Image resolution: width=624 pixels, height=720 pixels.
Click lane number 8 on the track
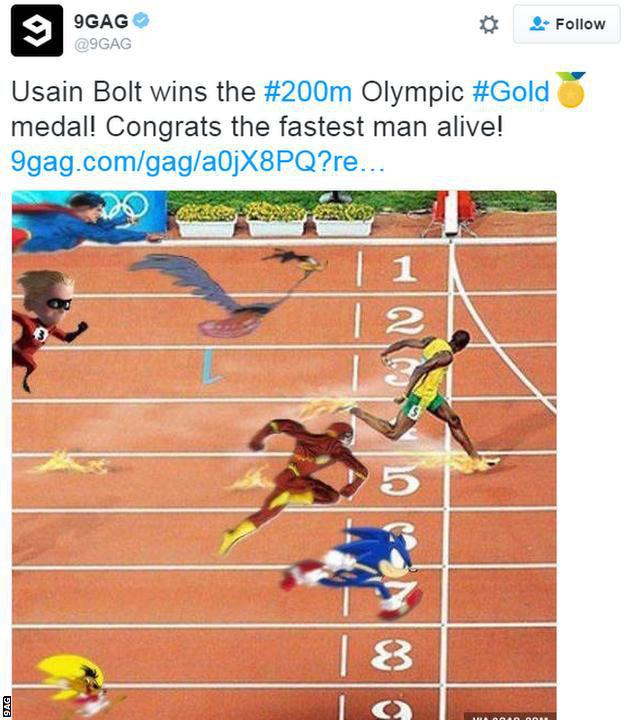(392, 655)
